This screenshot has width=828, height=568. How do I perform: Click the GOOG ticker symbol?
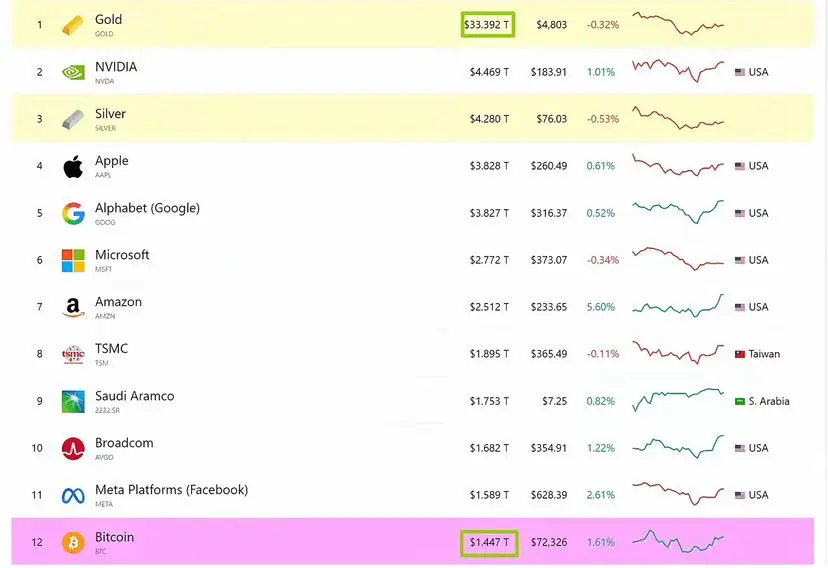[x=105, y=223]
